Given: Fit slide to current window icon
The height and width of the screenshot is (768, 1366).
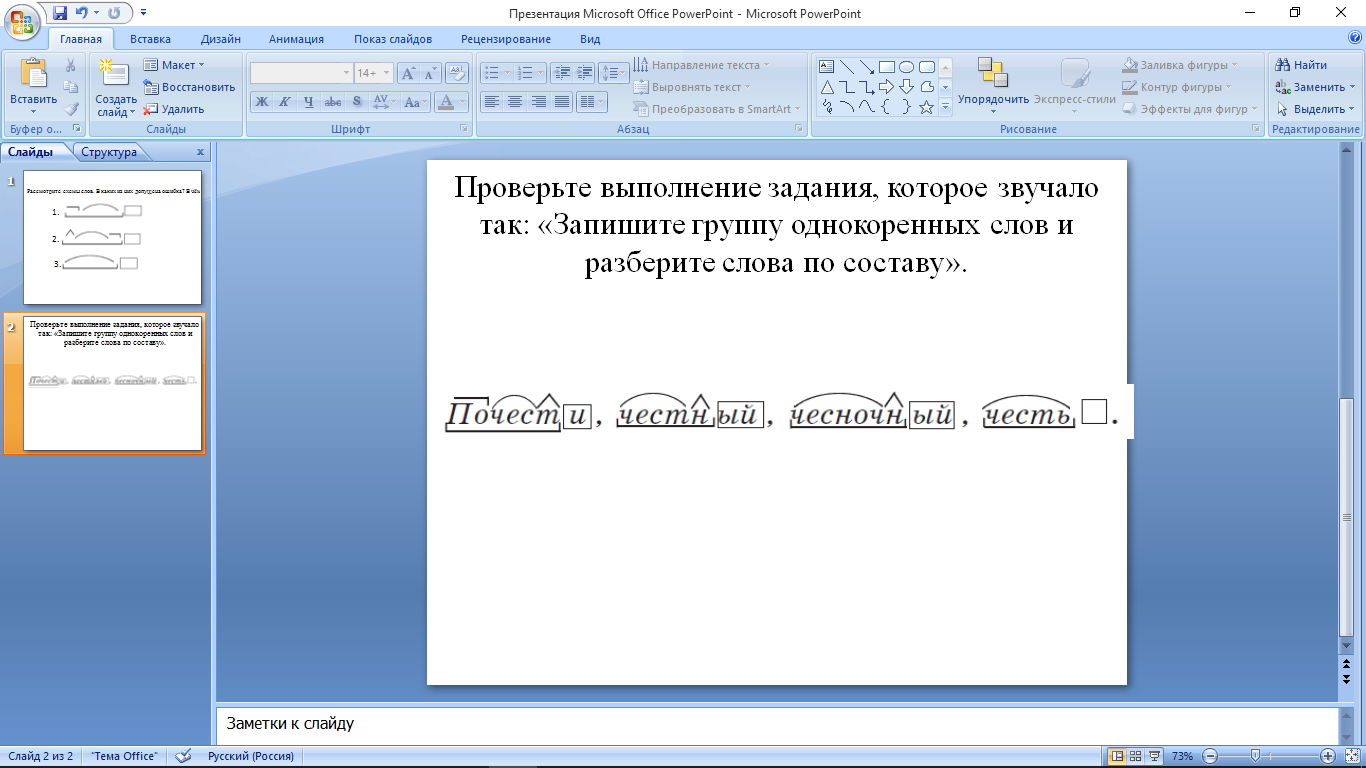Looking at the screenshot, I should pos(1353,756).
